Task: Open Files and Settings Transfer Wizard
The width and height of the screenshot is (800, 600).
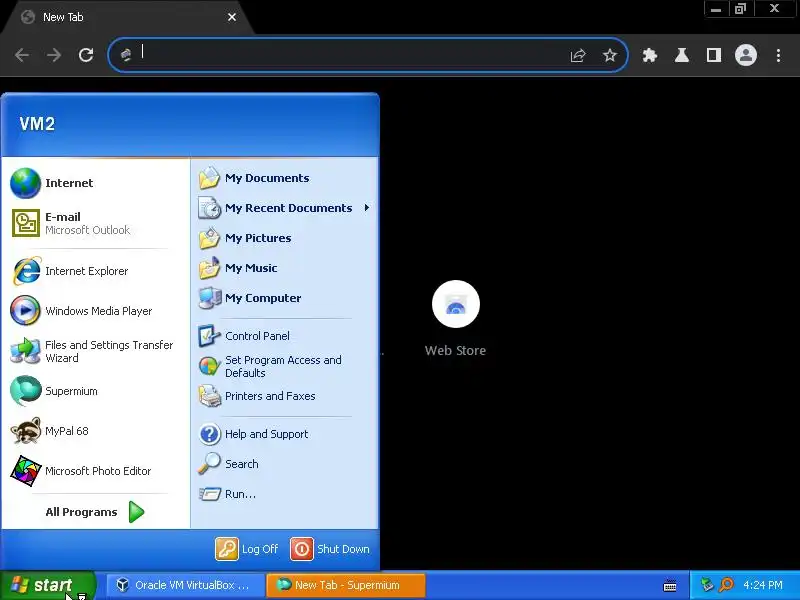Action: click(94, 351)
